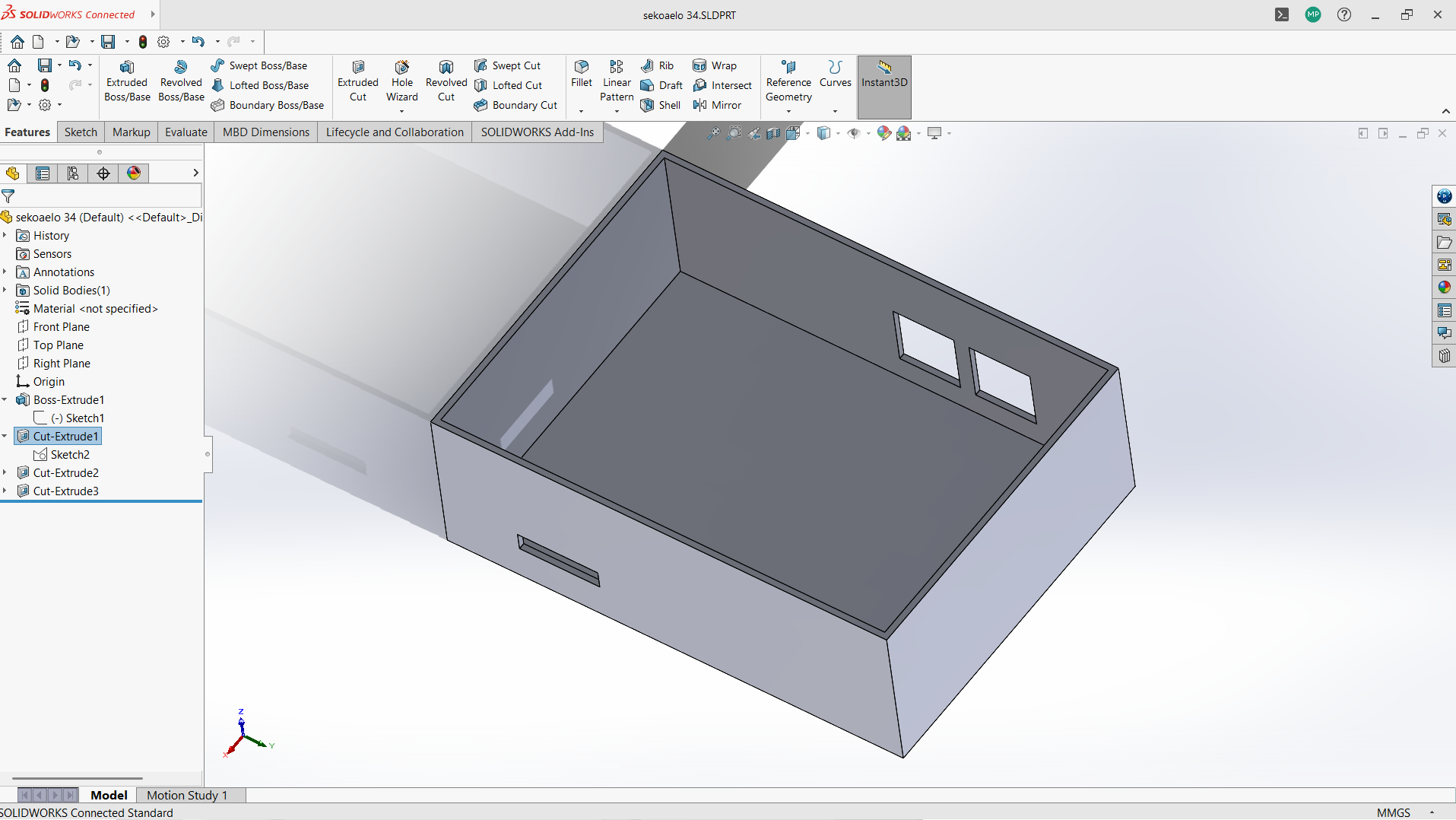Image resolution: width=1456 pixels, height=820 pixels.
Task: Toggle Instant3D mode
Action: point(884,86)
